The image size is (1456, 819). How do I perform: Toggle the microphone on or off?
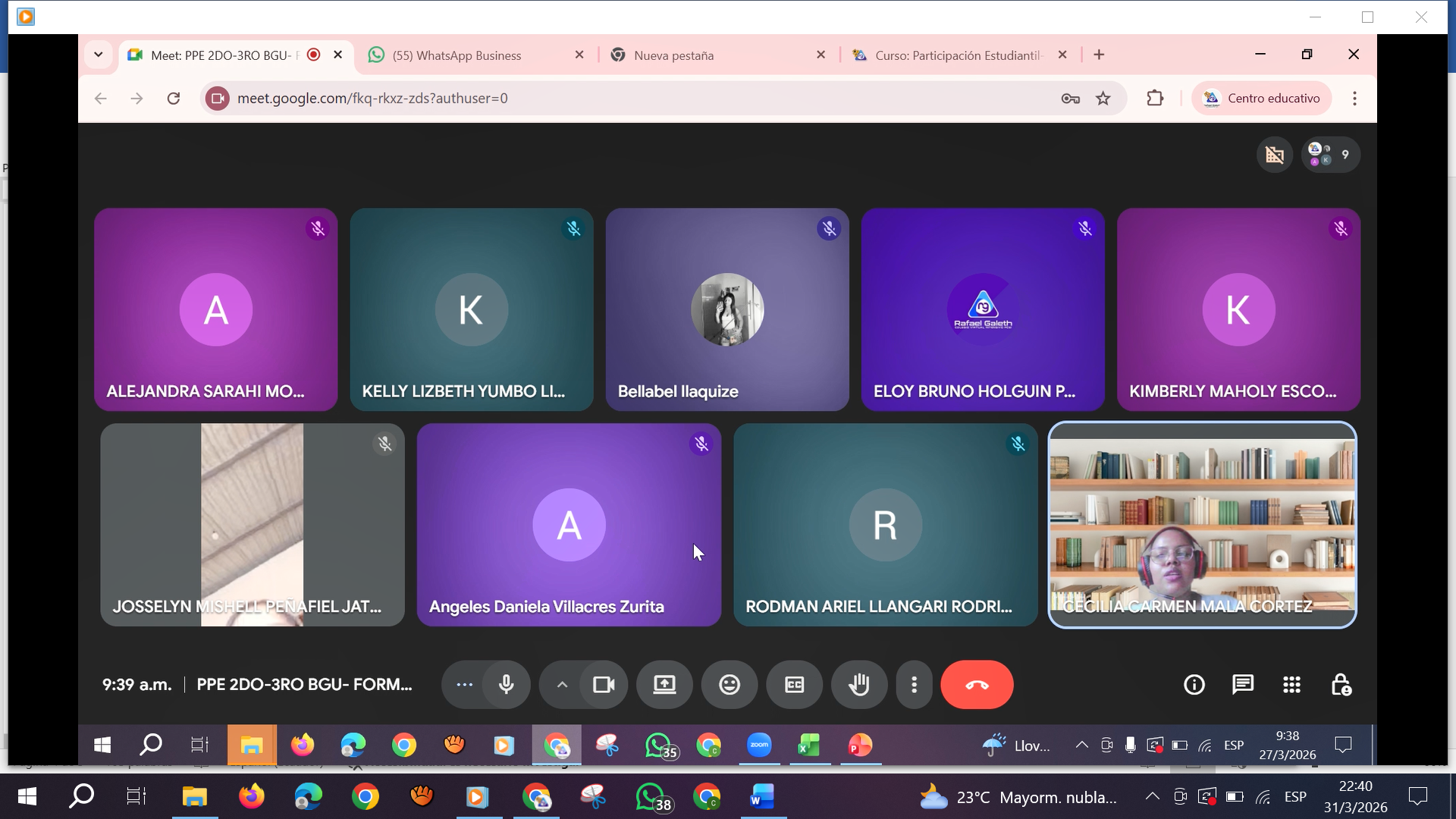506,685
